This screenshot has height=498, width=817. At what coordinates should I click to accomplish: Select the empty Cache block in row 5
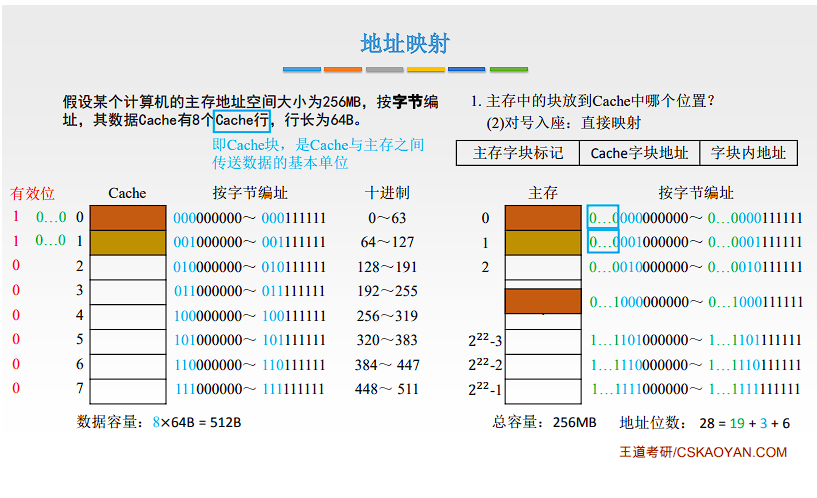[128, 341]
